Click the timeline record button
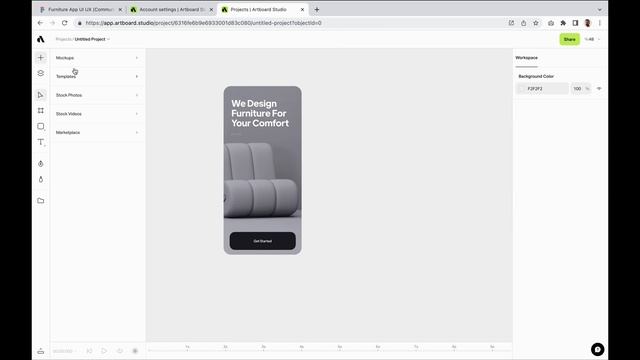The height and width of the screenshot is (360, 640). (x=135, y=351)
